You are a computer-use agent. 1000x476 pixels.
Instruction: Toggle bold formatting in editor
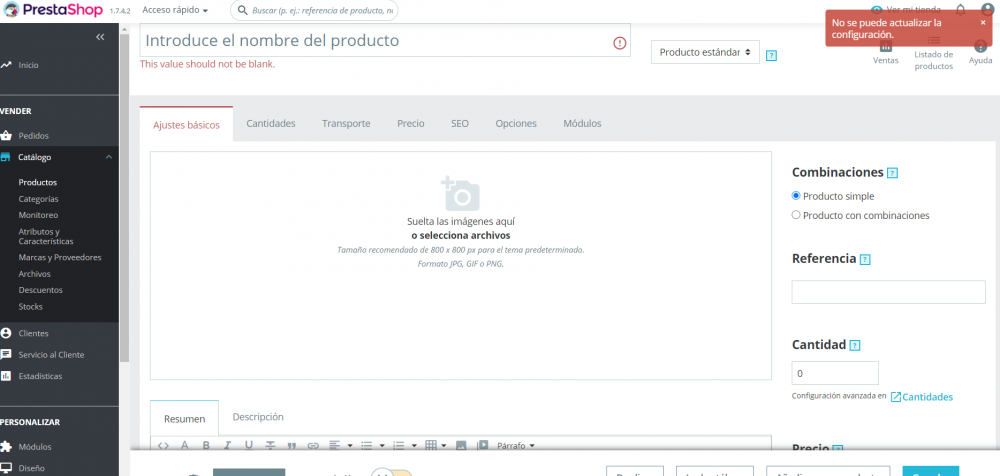point(206,445)
